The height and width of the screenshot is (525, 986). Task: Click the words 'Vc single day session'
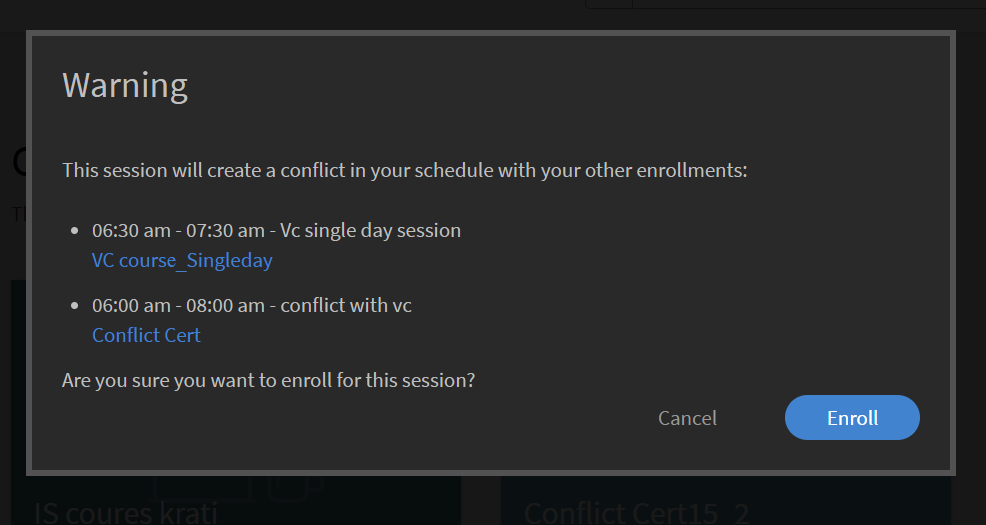tap(370, 230)
